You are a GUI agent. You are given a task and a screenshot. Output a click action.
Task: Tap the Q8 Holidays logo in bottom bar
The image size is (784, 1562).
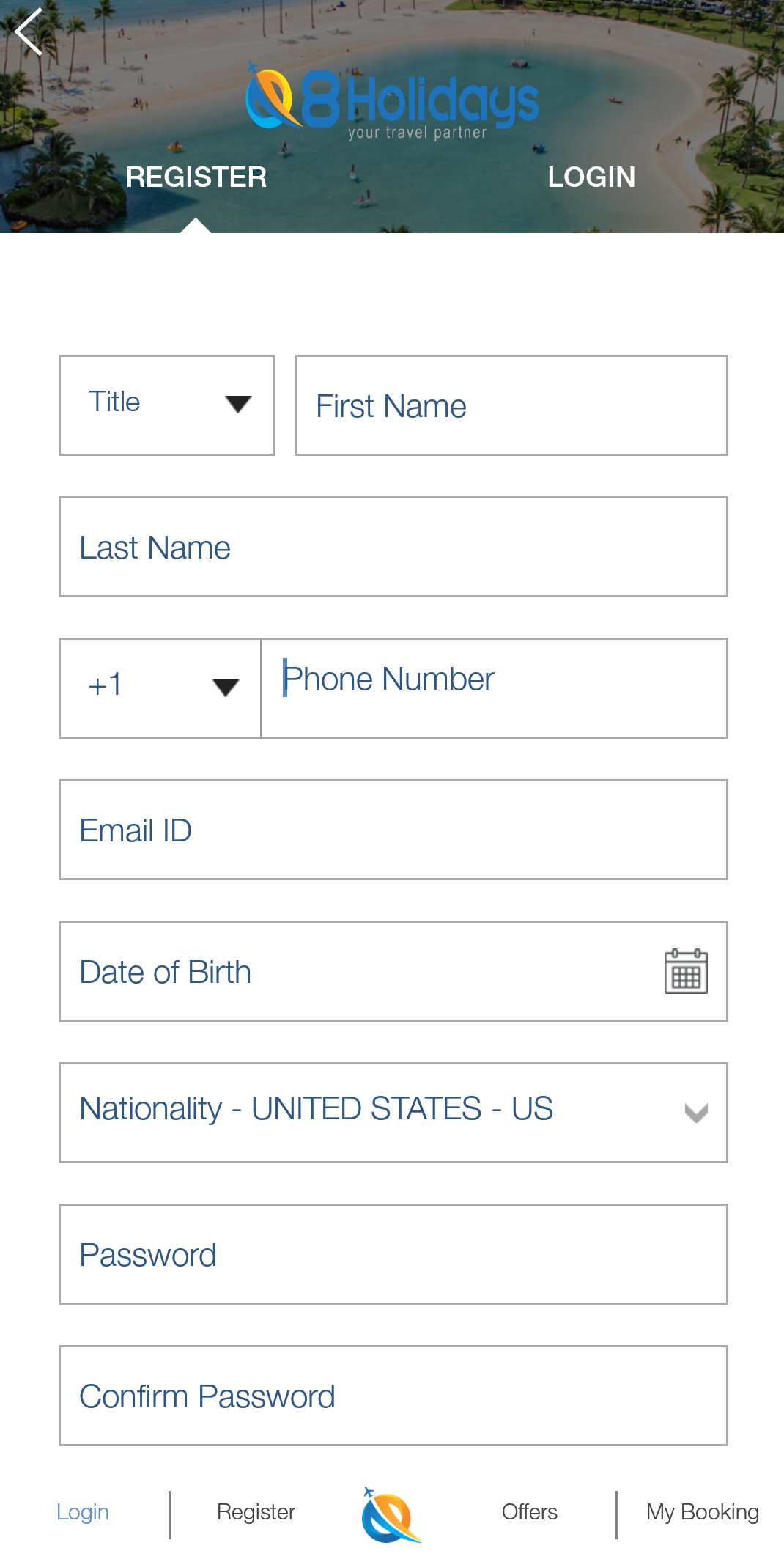pos(391,1514)
